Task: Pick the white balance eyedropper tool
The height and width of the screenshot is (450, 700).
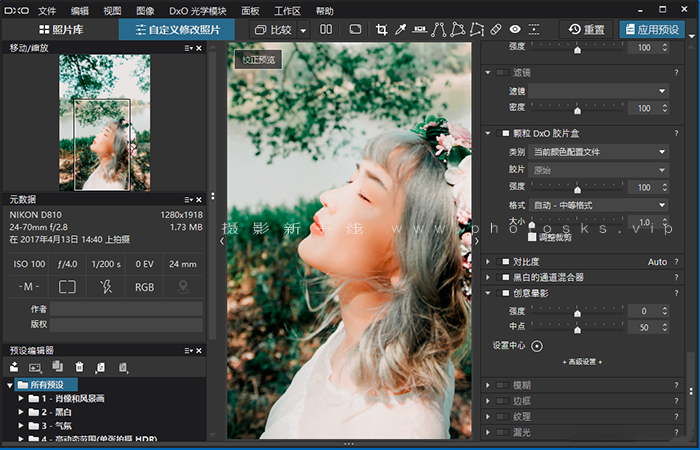Action: tap(400, 30)
